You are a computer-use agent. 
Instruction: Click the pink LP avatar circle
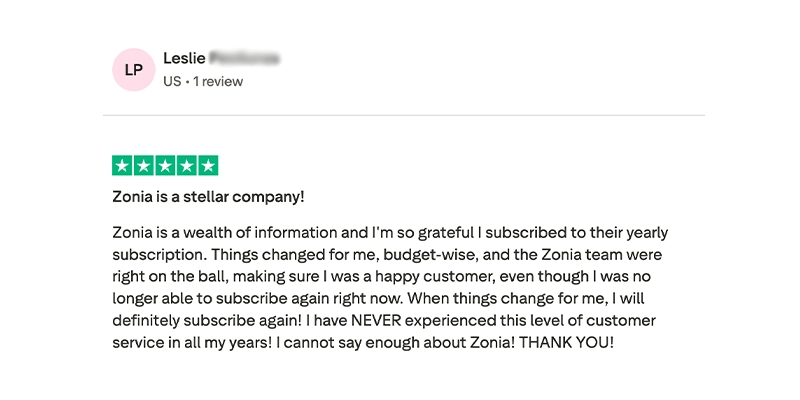coord(133,69)
